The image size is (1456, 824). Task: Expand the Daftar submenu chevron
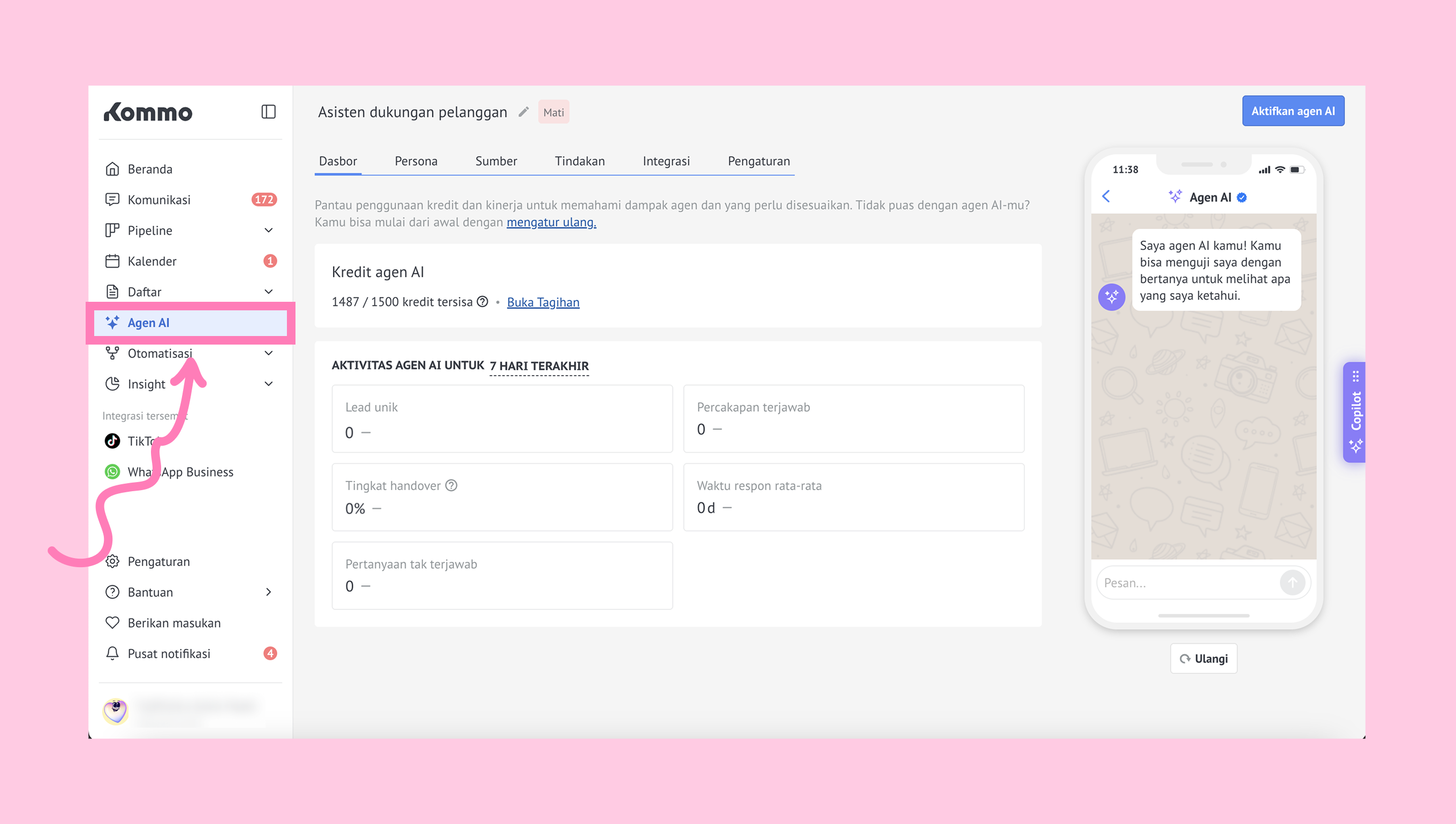(268, 292)
